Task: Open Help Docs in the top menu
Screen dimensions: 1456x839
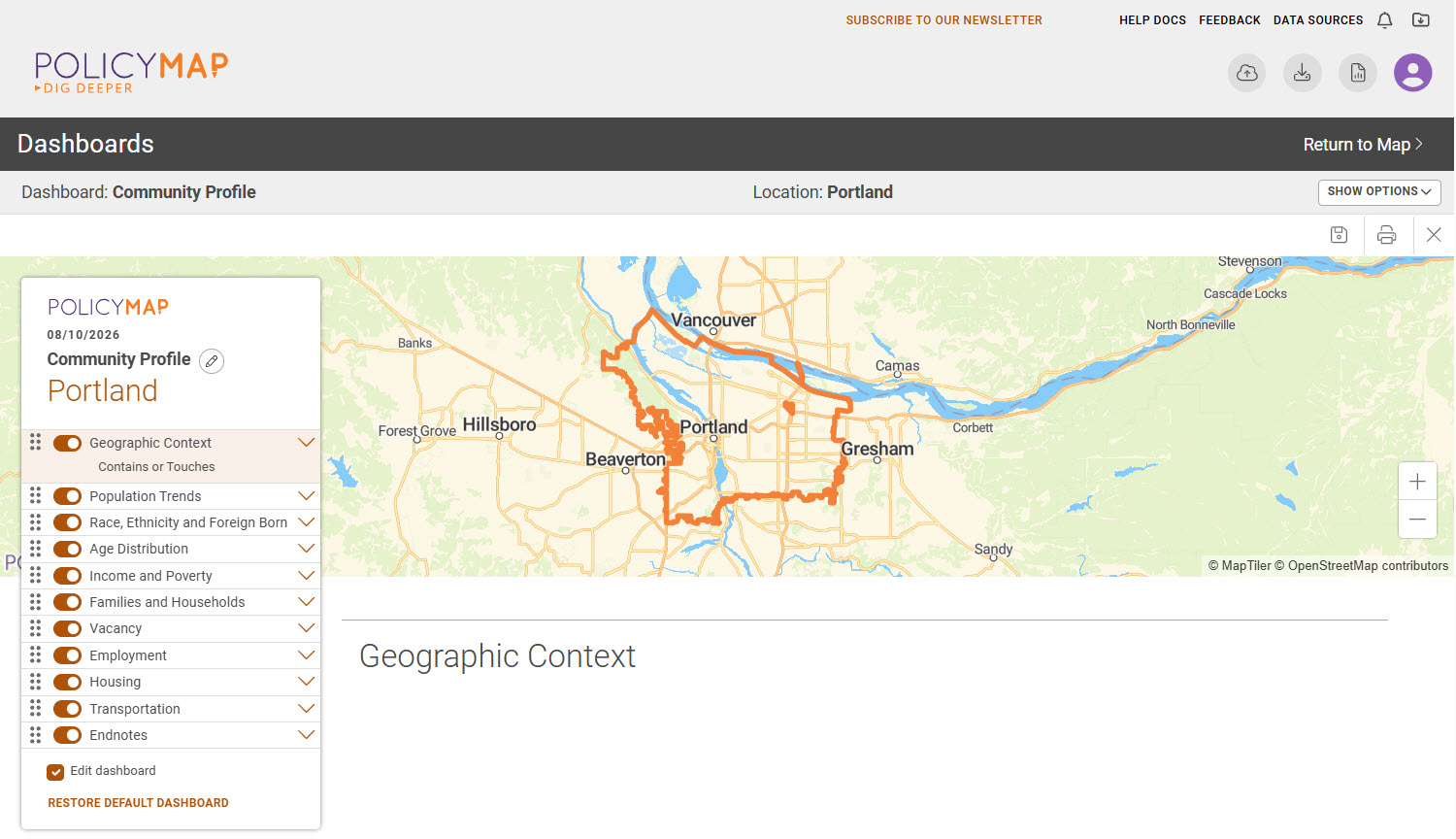Action: [1152, 20]
